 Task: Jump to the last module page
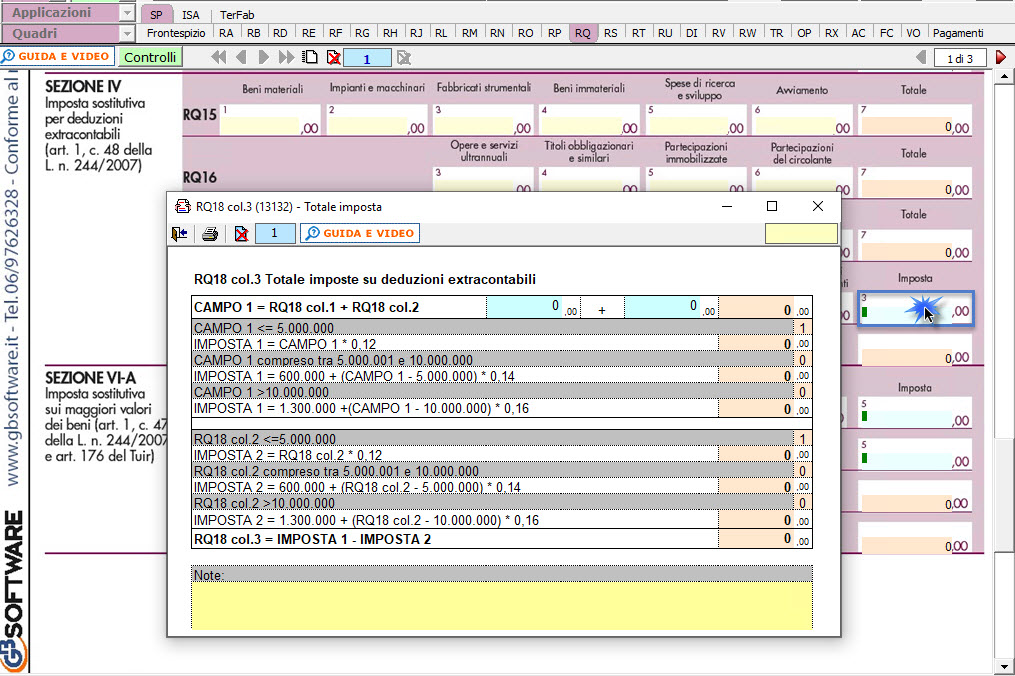286,58
